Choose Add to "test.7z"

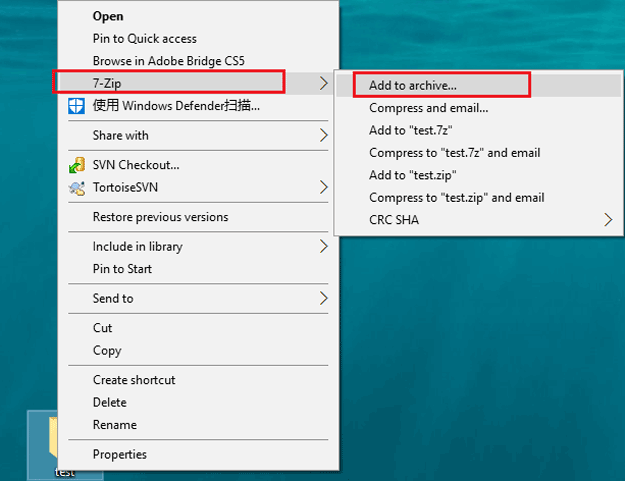[479, 130]
